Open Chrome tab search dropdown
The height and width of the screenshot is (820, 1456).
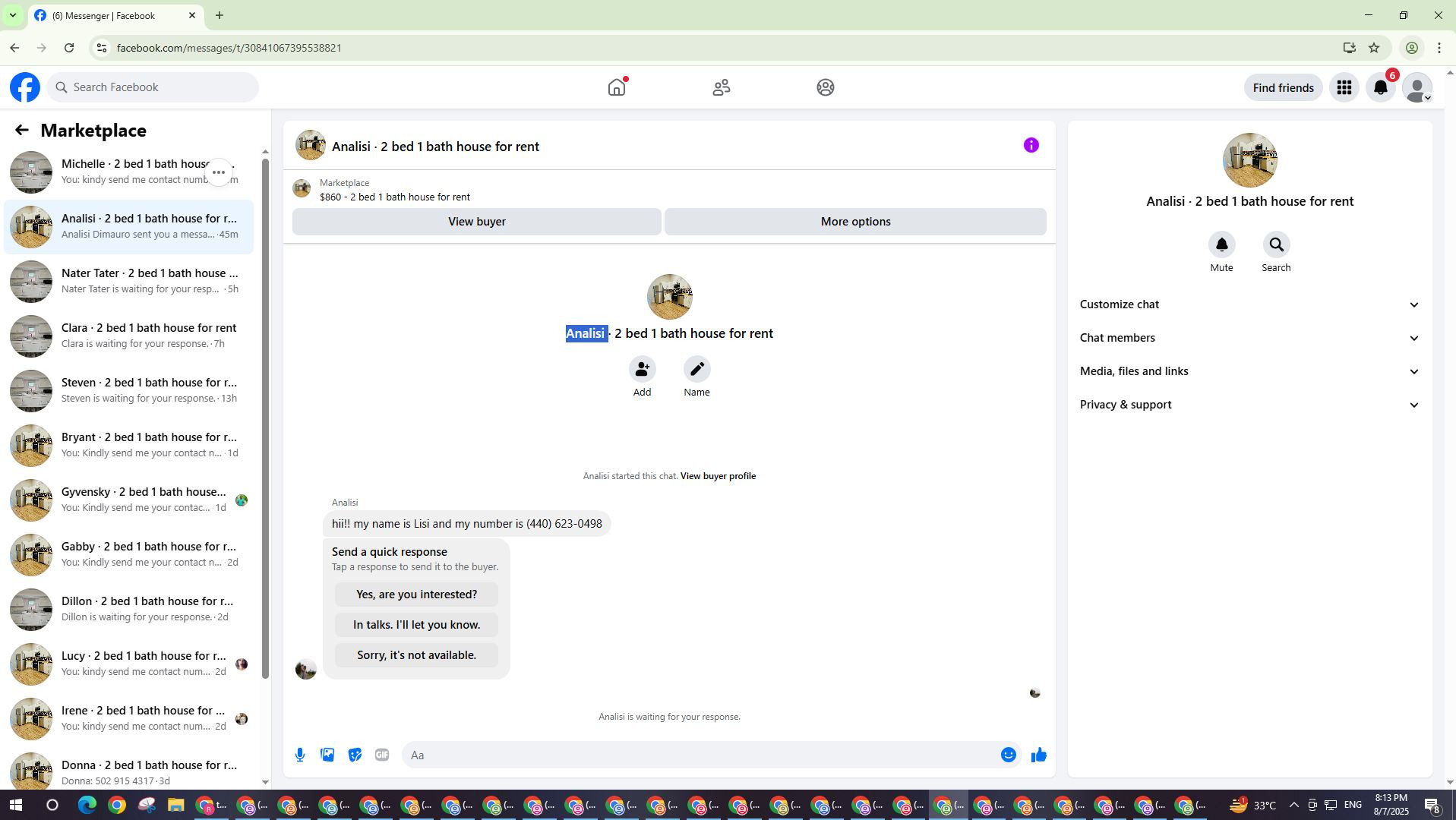[12, 15]
